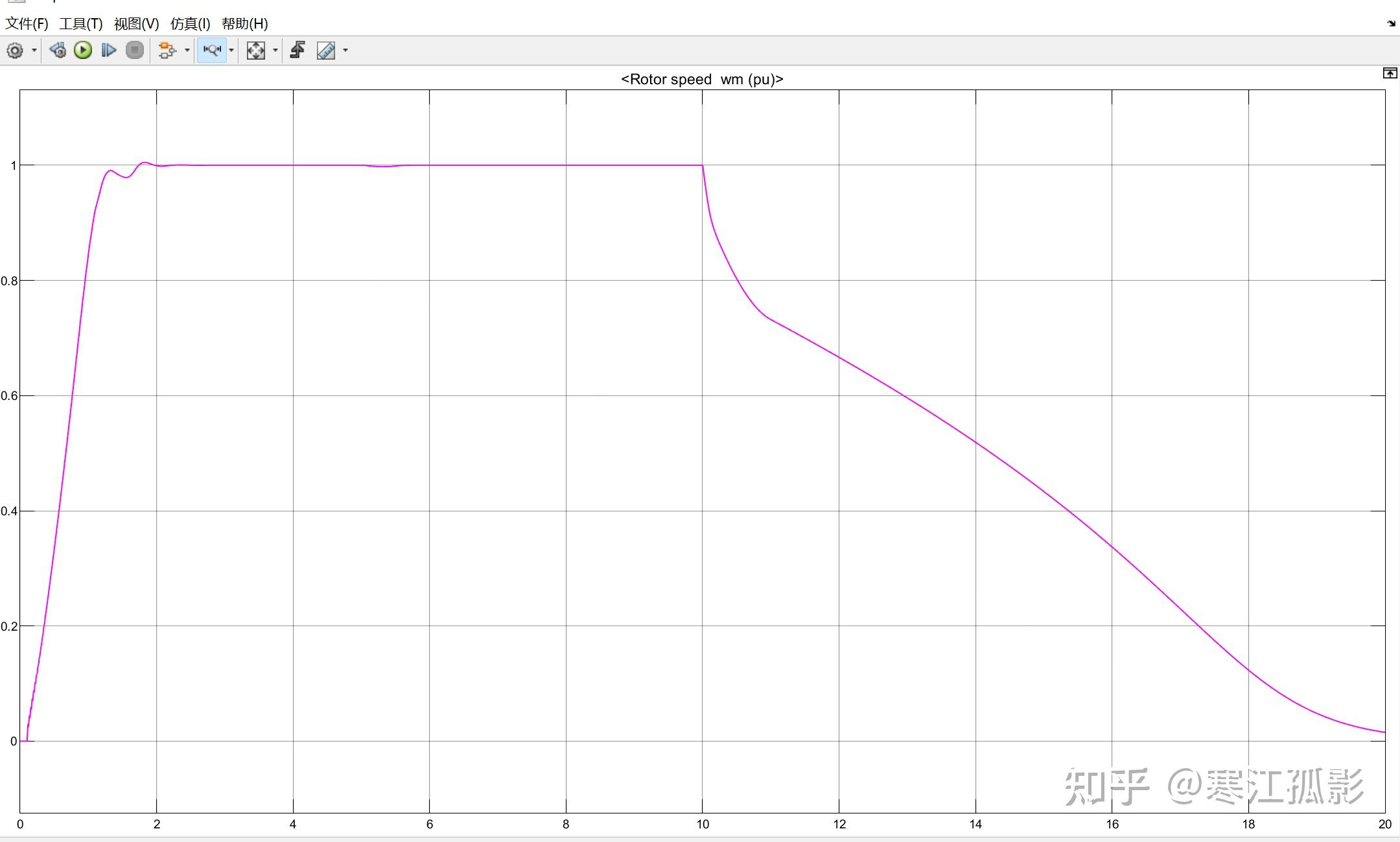
Task: Expand dropdown next to highlight block icon
Action: point(187,51)
